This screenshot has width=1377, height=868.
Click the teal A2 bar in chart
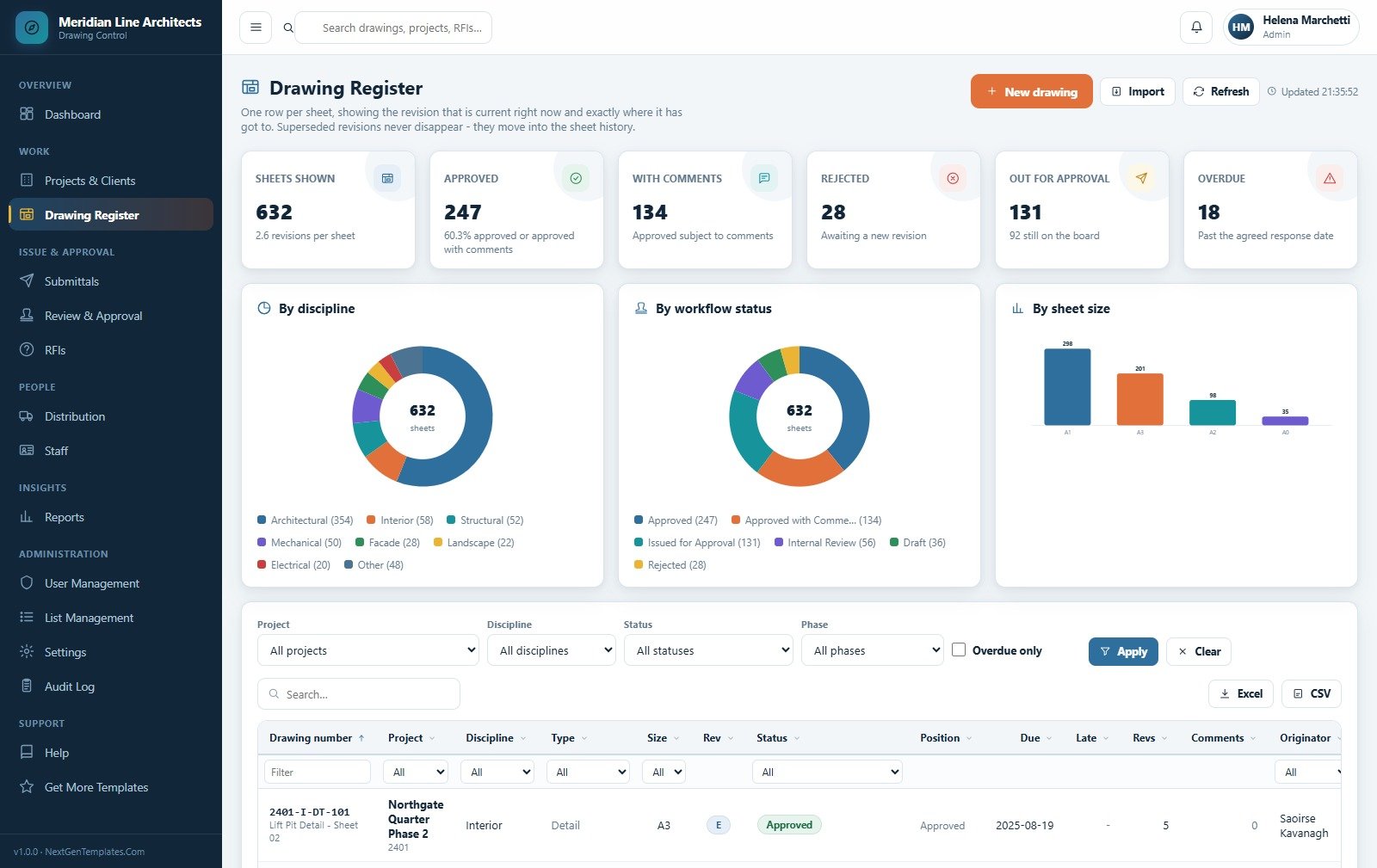(1213, 412)
